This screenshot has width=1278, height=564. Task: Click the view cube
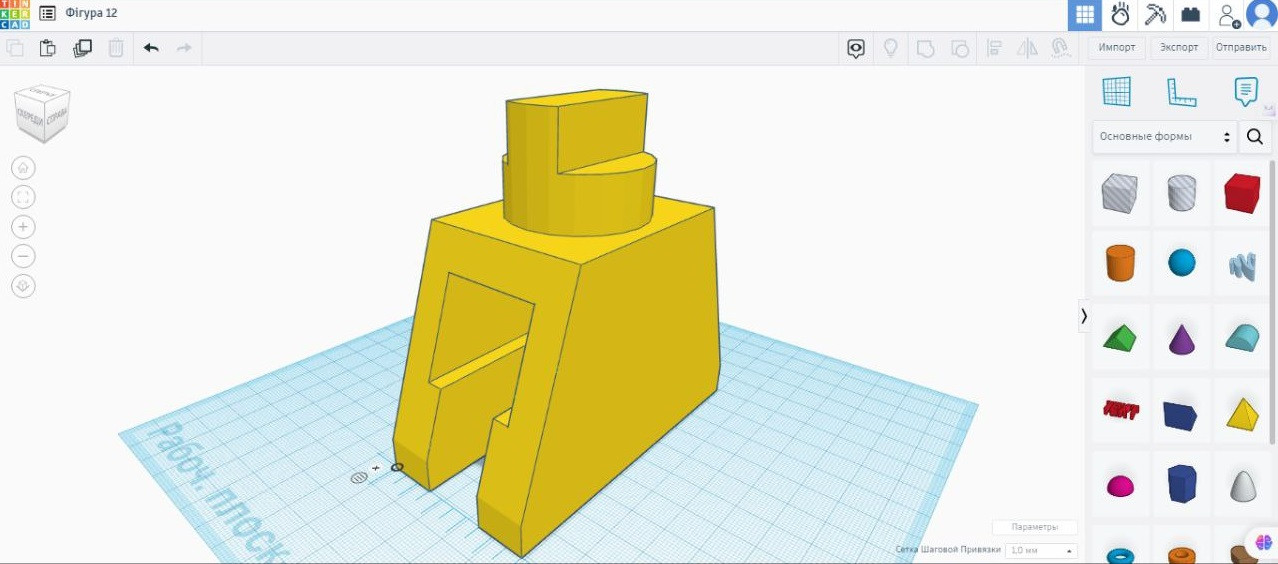pyautogui.click(x=42, y=112)
